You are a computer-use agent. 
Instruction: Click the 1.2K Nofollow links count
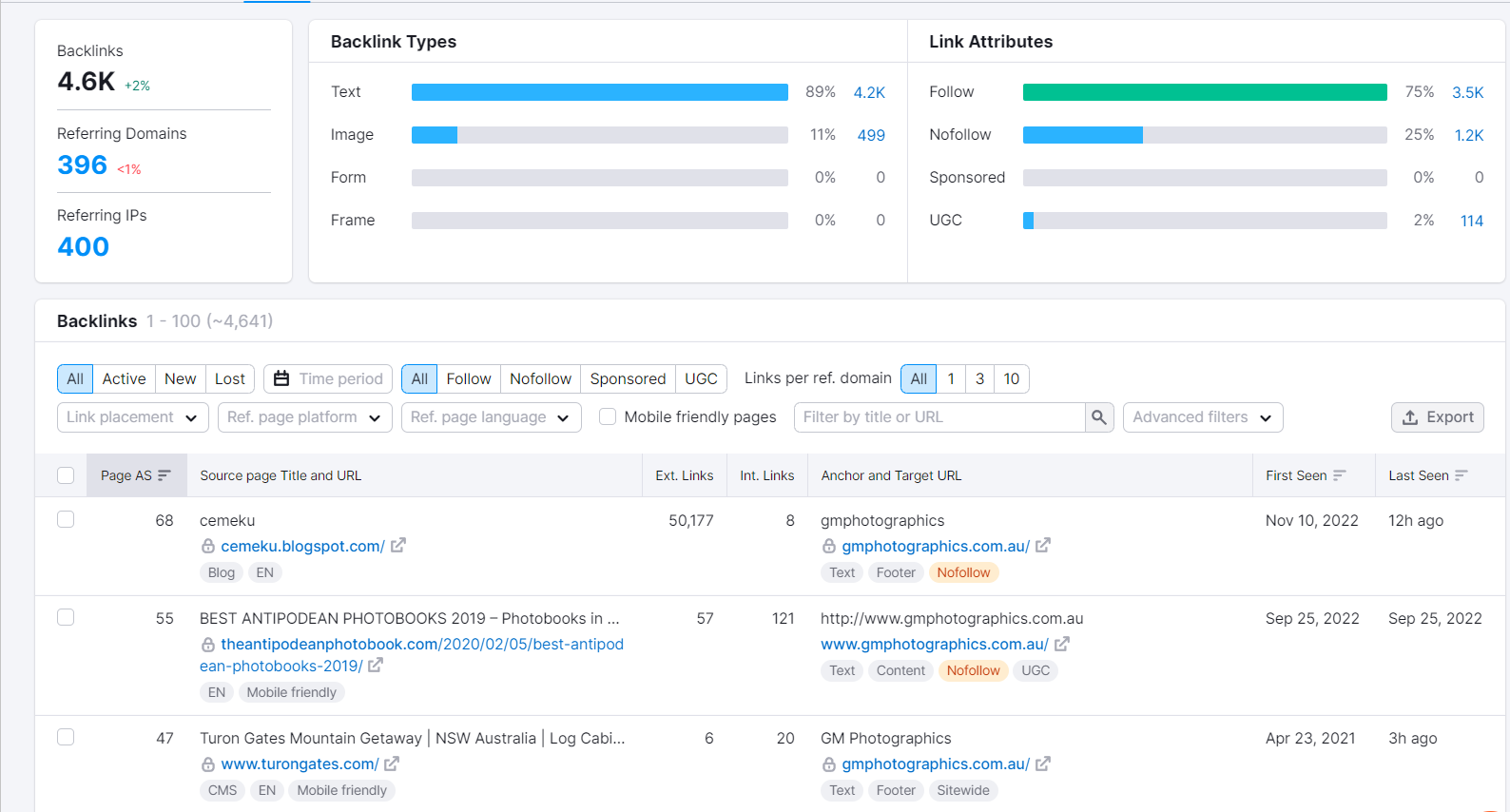[1469, 135]
